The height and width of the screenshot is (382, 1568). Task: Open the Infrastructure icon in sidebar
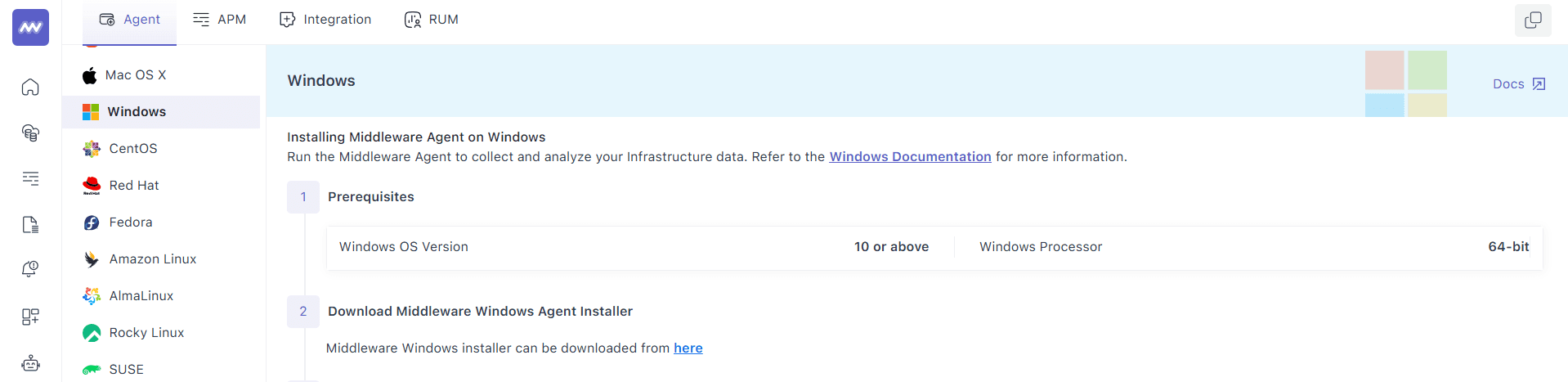(30, 133)
